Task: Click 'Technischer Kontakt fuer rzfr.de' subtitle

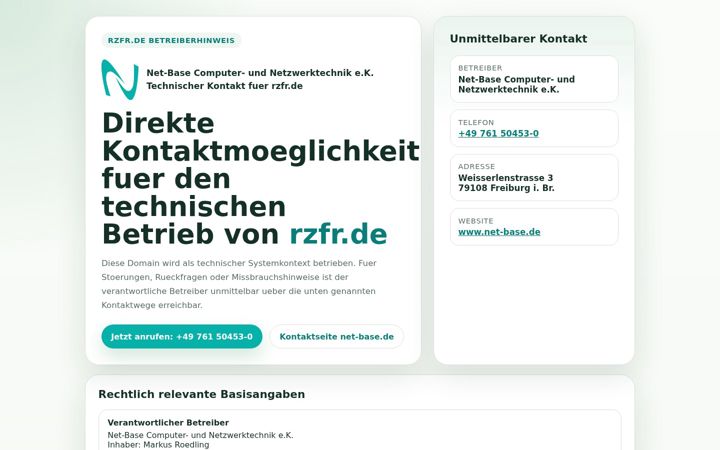Action: coord(225,86)
